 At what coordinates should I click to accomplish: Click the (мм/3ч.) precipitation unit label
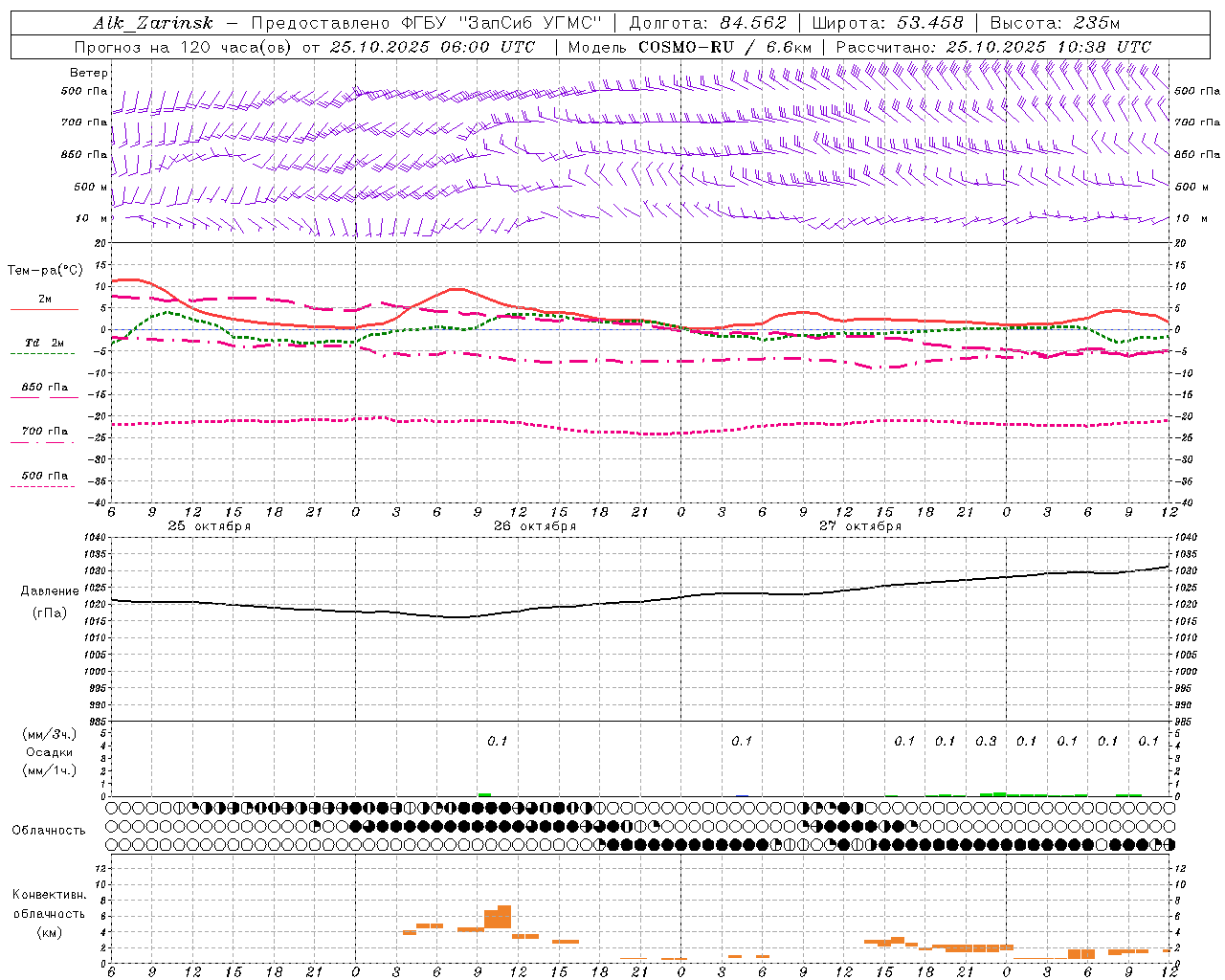(x=48, y=734)
